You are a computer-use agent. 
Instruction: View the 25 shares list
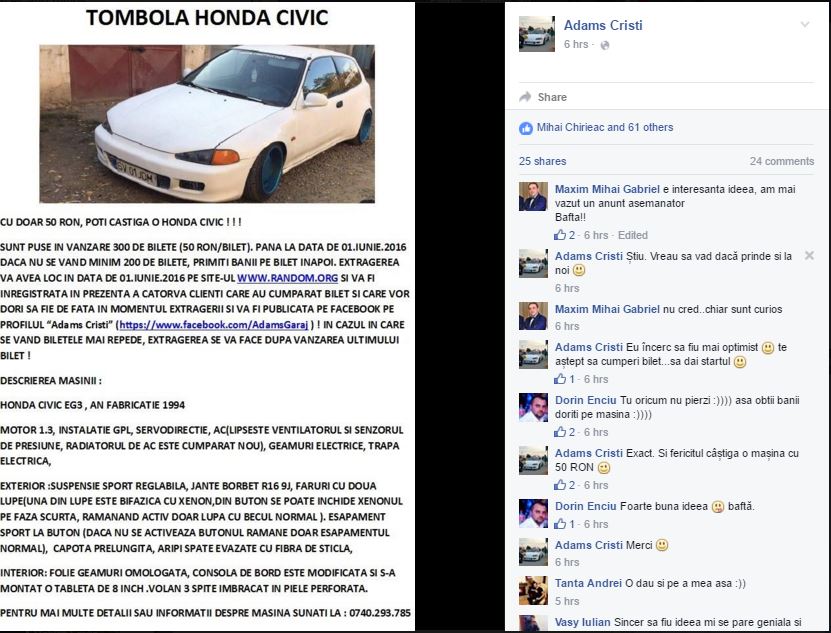tap(543, 161)
